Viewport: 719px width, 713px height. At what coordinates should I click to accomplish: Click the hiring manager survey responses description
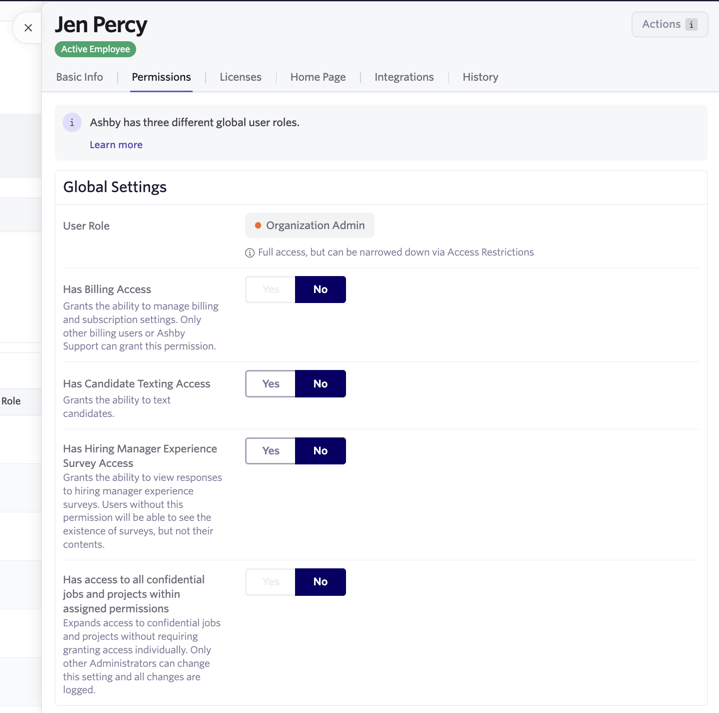tap(143, 511)
